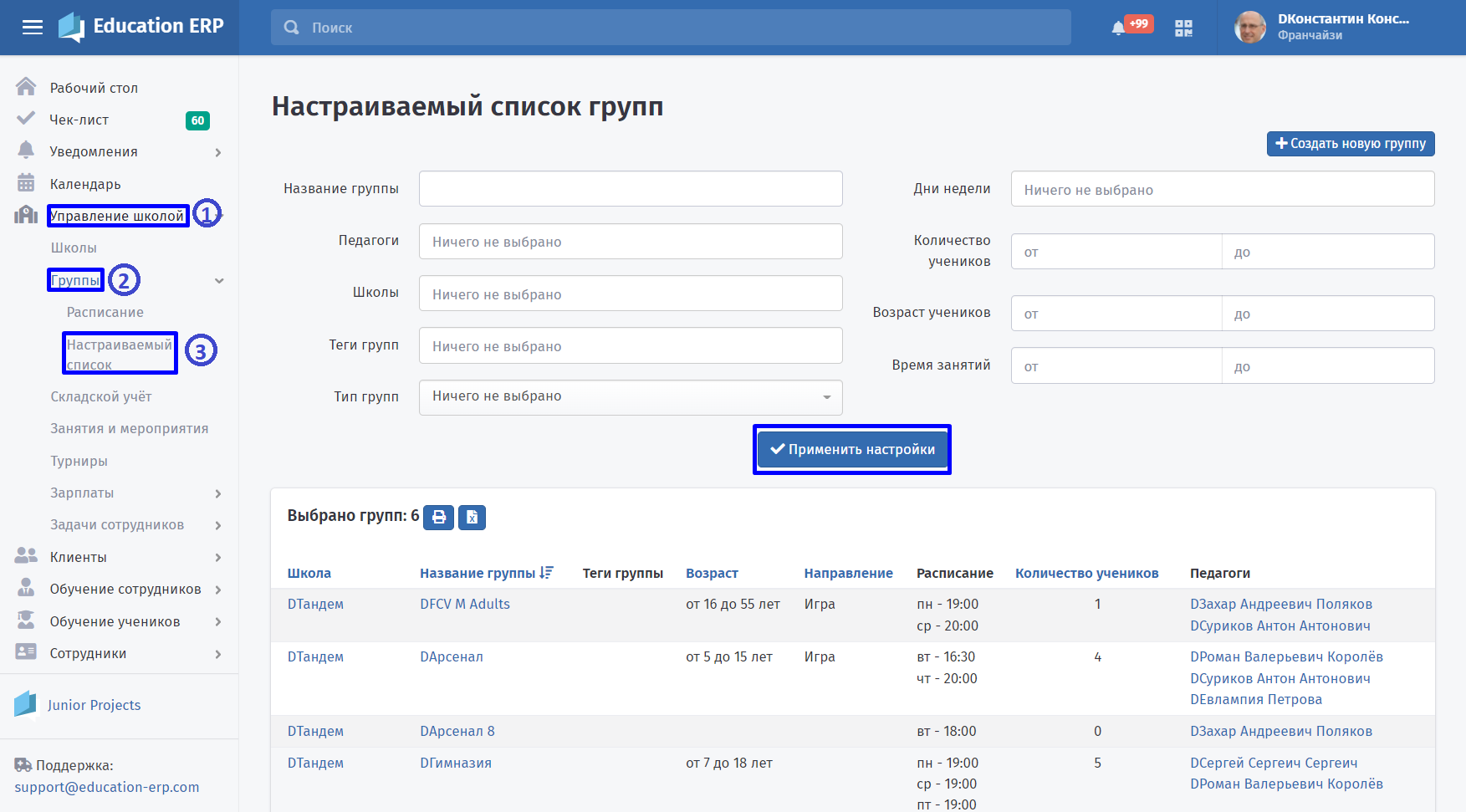
Task: Expand the Зарплаты submenu chevron
Action: point(218,493)
